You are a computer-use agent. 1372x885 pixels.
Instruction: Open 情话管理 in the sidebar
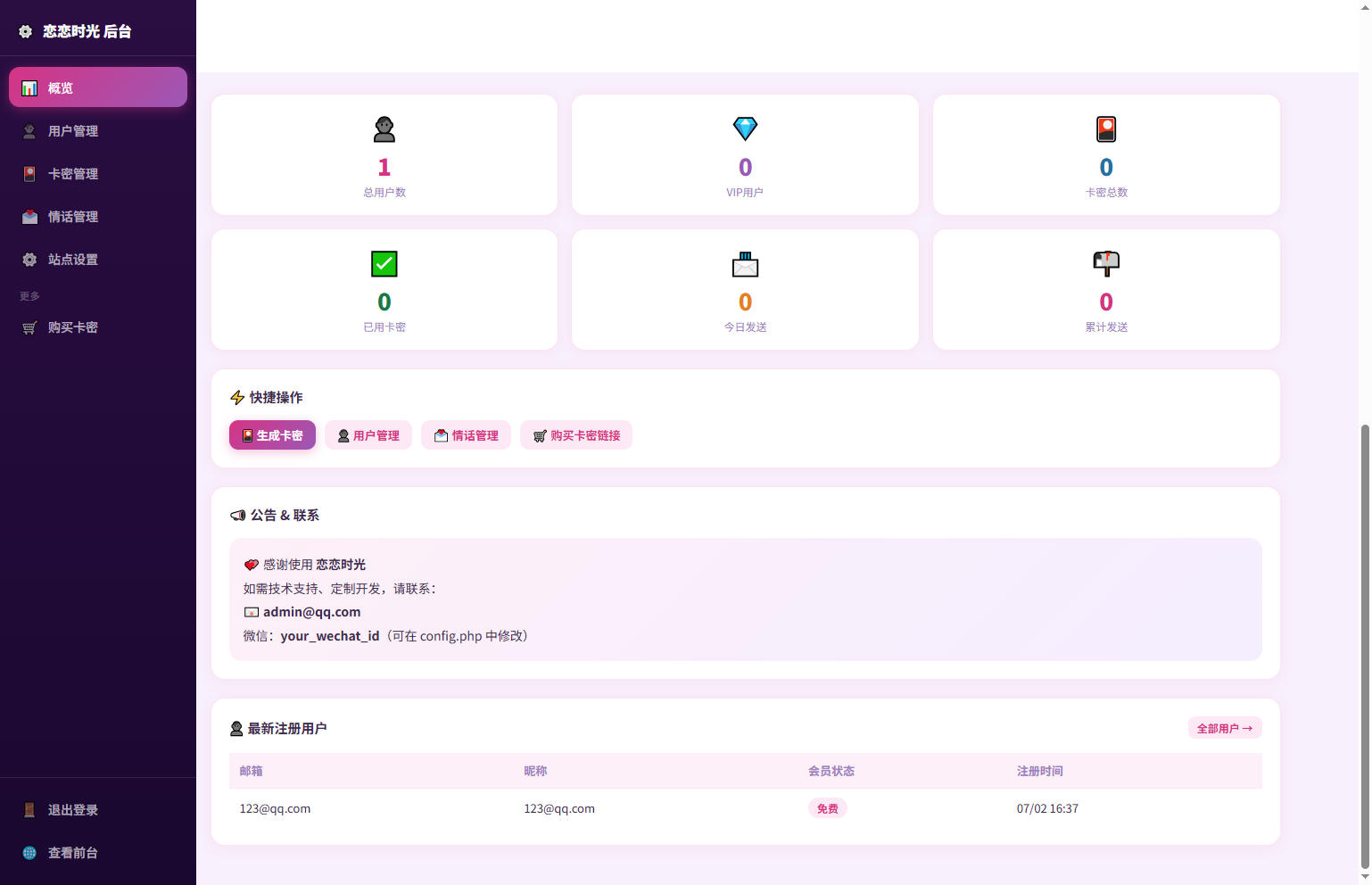(x=98, y=217)
